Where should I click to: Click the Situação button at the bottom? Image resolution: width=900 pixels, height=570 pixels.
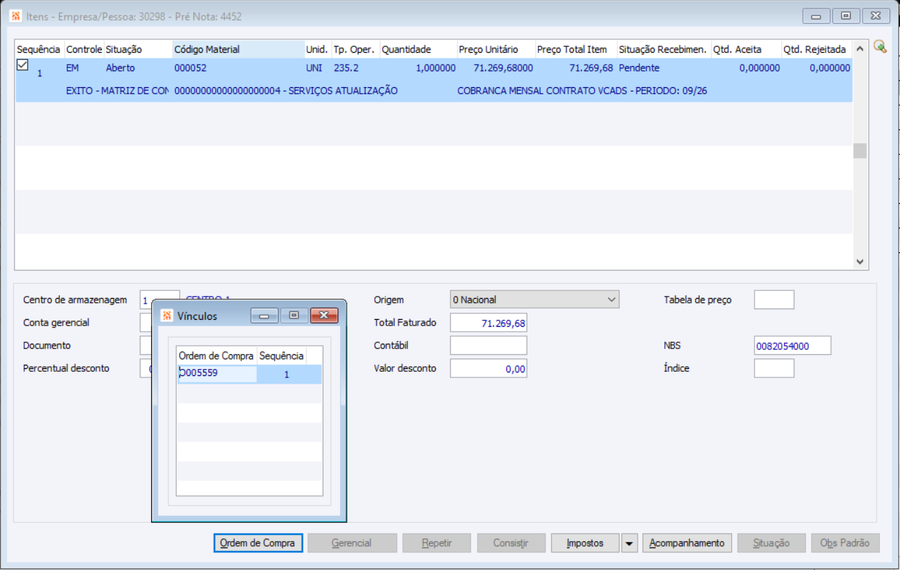pos(771,543)
